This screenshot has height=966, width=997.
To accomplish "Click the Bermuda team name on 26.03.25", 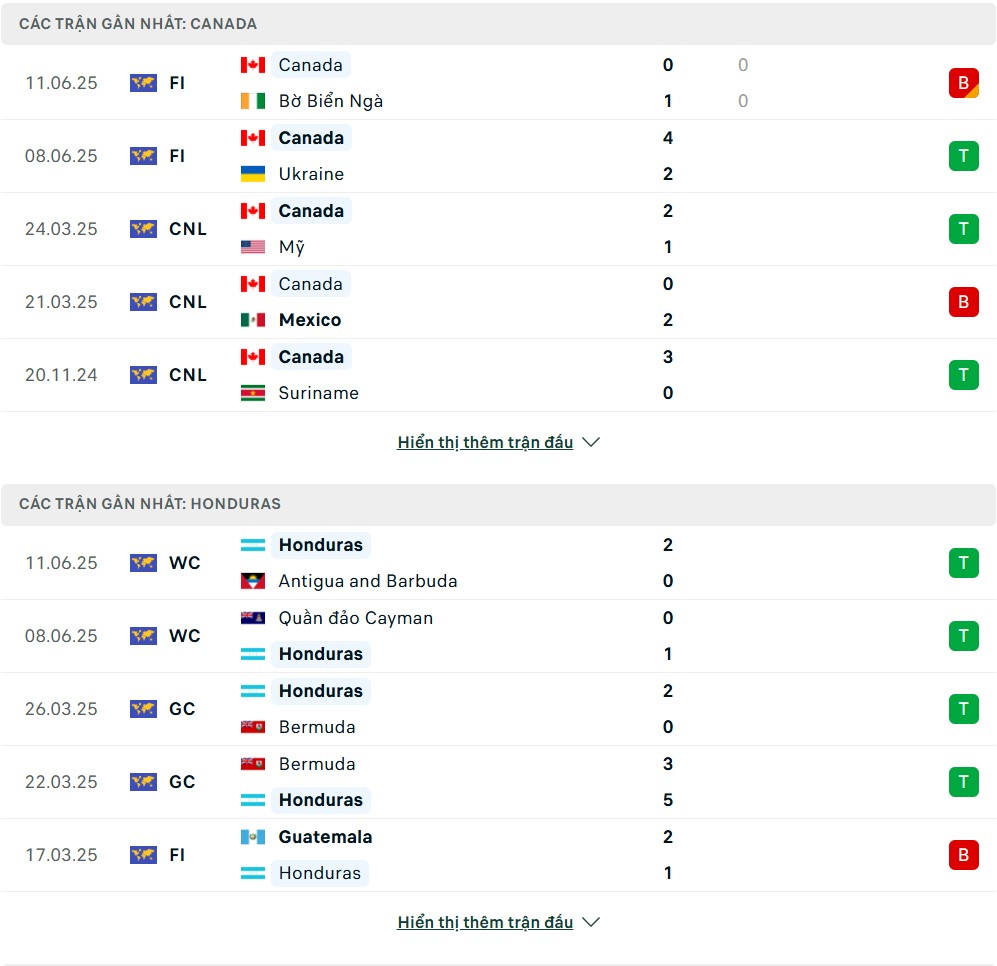I will click(317, 727).
